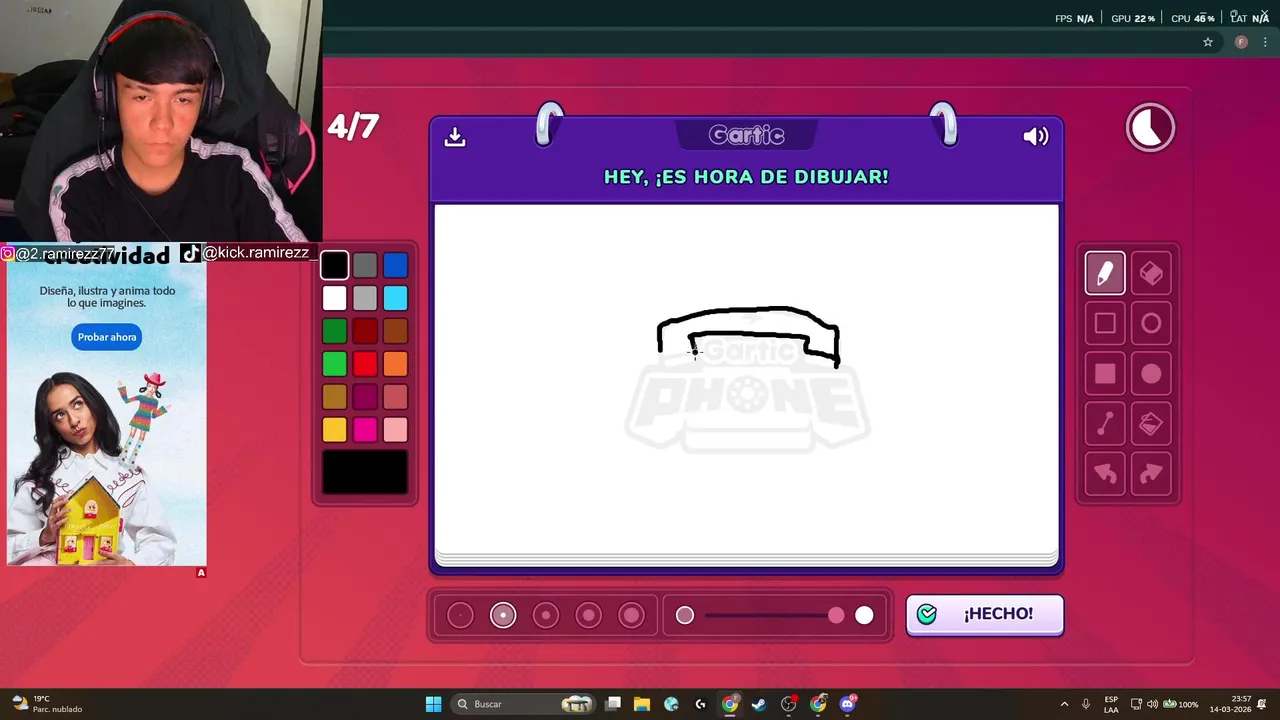This screenshot has width=1280, height=720.
Task: Select the filled rectangle tool
Action: tap(1105, 374)
